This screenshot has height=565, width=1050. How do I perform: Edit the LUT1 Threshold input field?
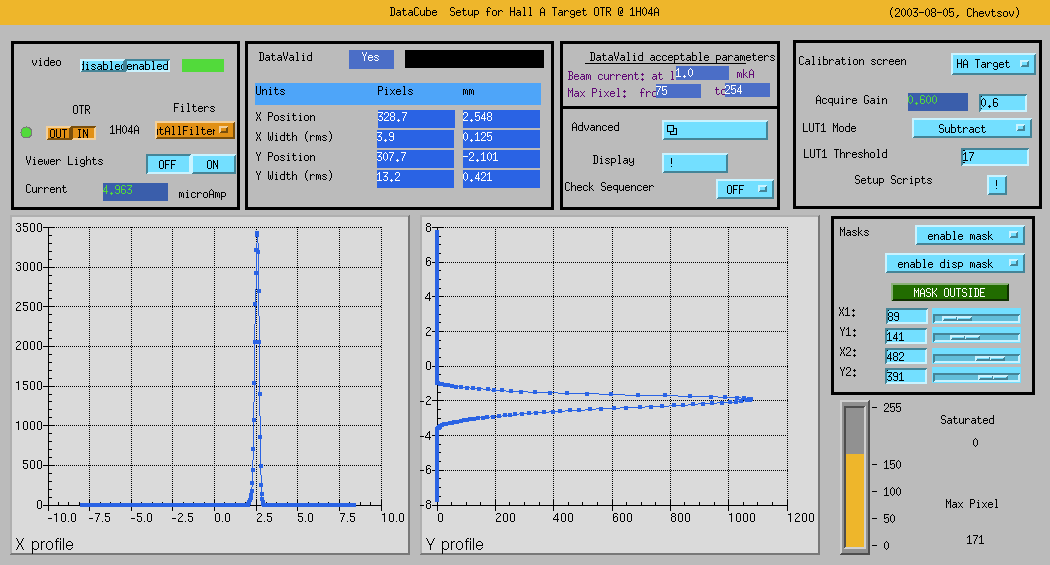tap(994, 157)
